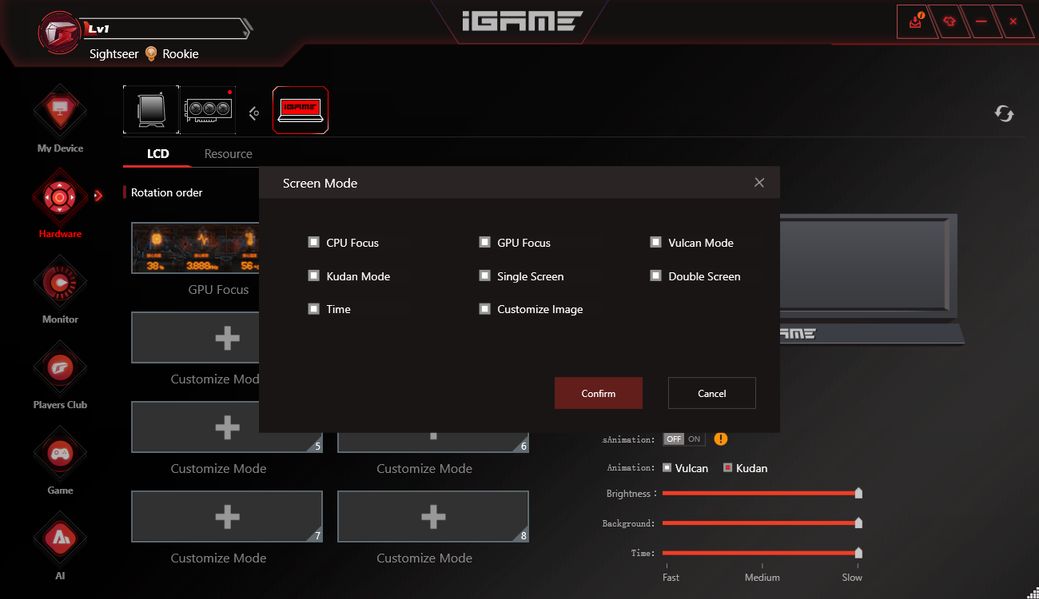Select the CPU cooler device icon

coord(151,109)
